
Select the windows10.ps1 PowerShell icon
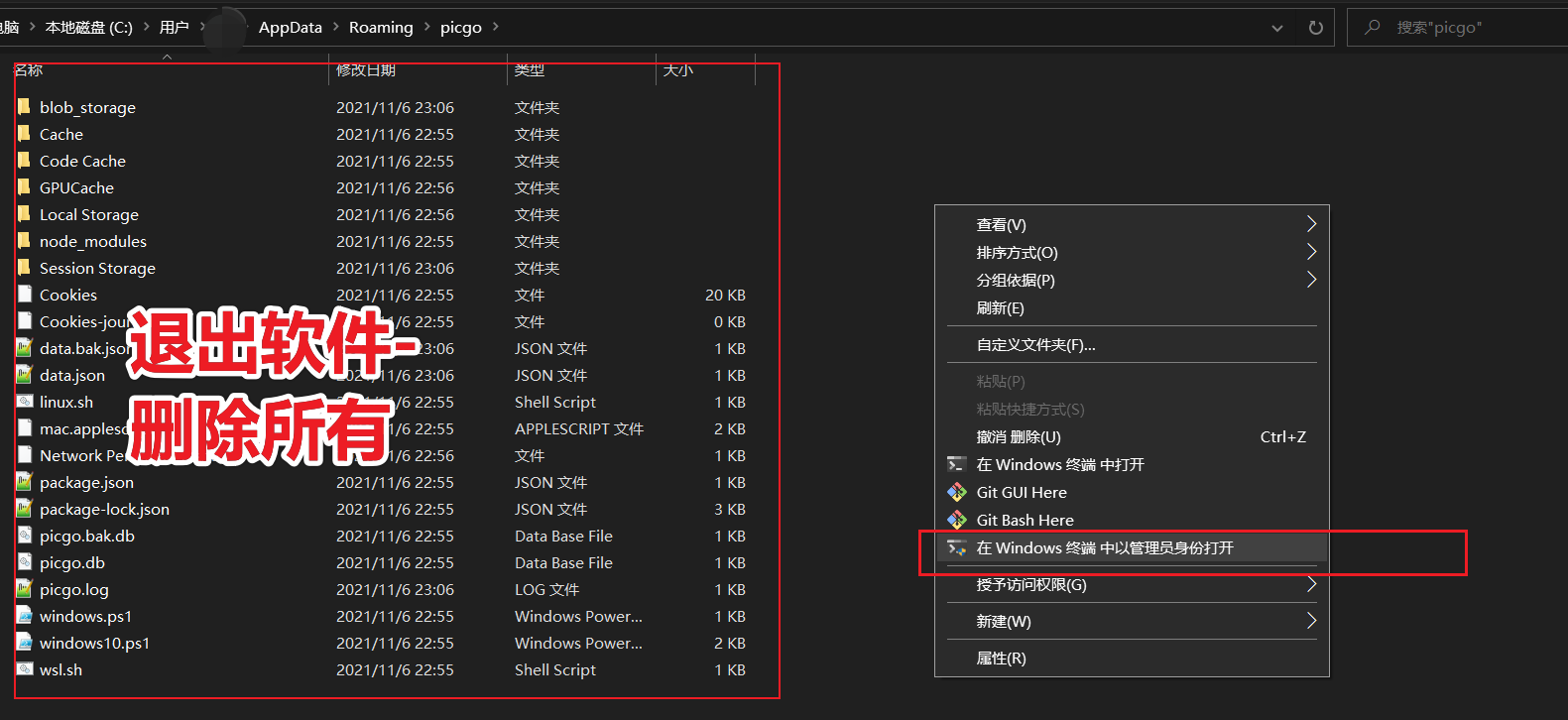[x=24, y=642]
